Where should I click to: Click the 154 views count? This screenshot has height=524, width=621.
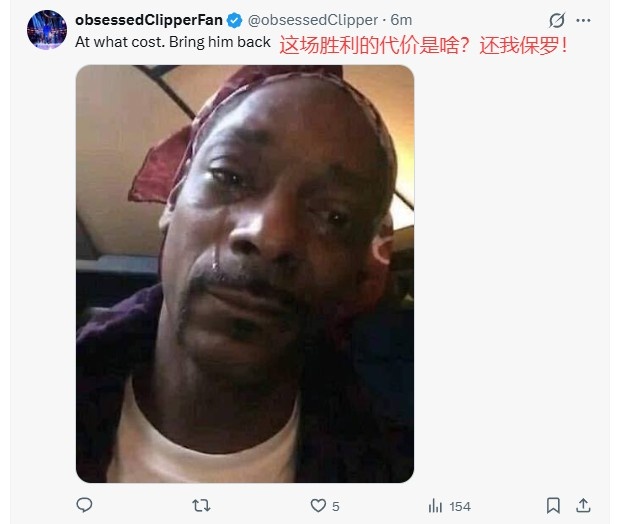460,507
